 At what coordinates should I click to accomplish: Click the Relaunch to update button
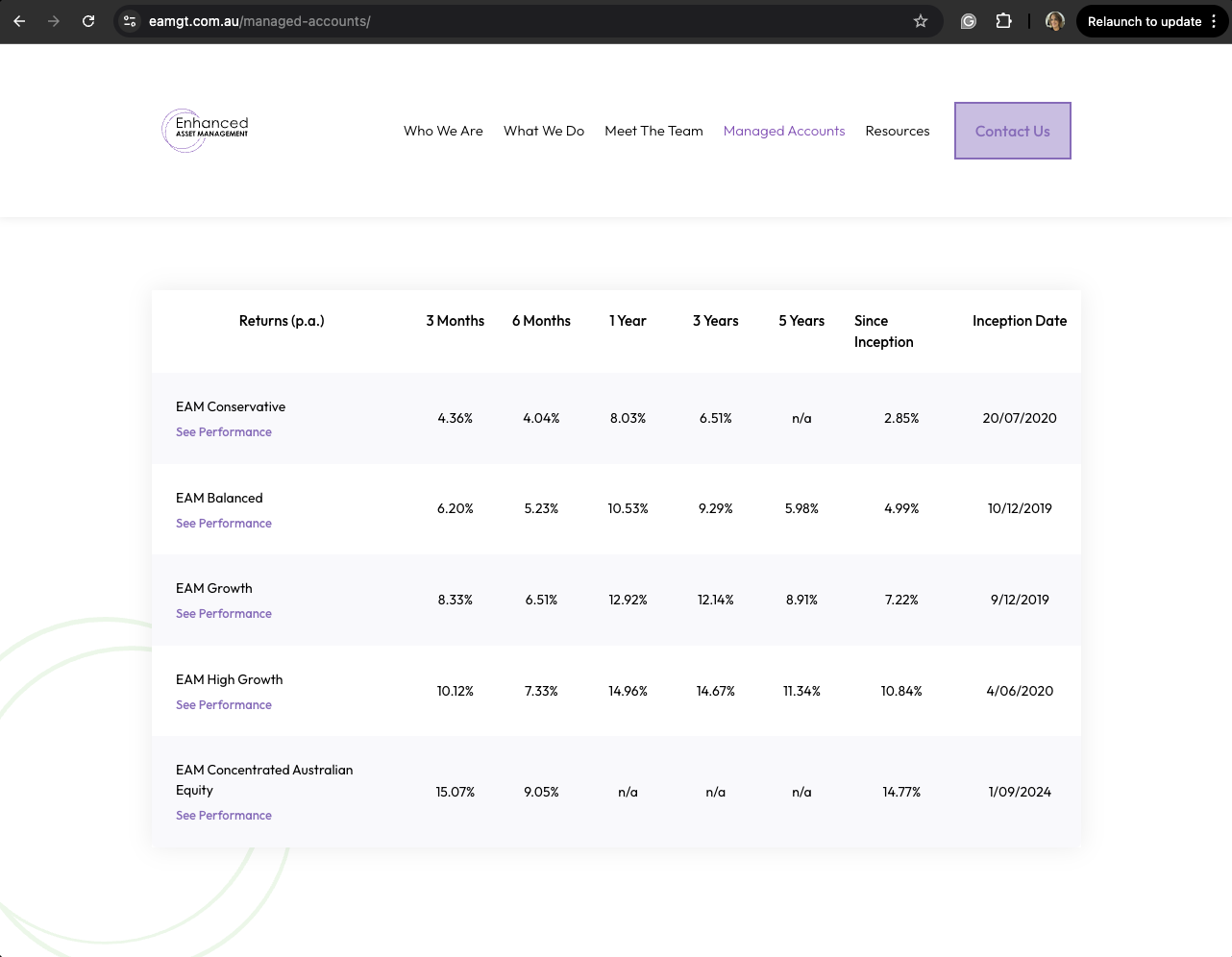[1145, 21]
